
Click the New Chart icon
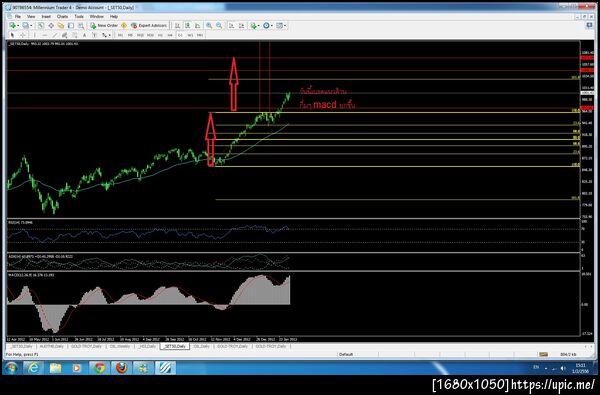[x=13, y=25]
